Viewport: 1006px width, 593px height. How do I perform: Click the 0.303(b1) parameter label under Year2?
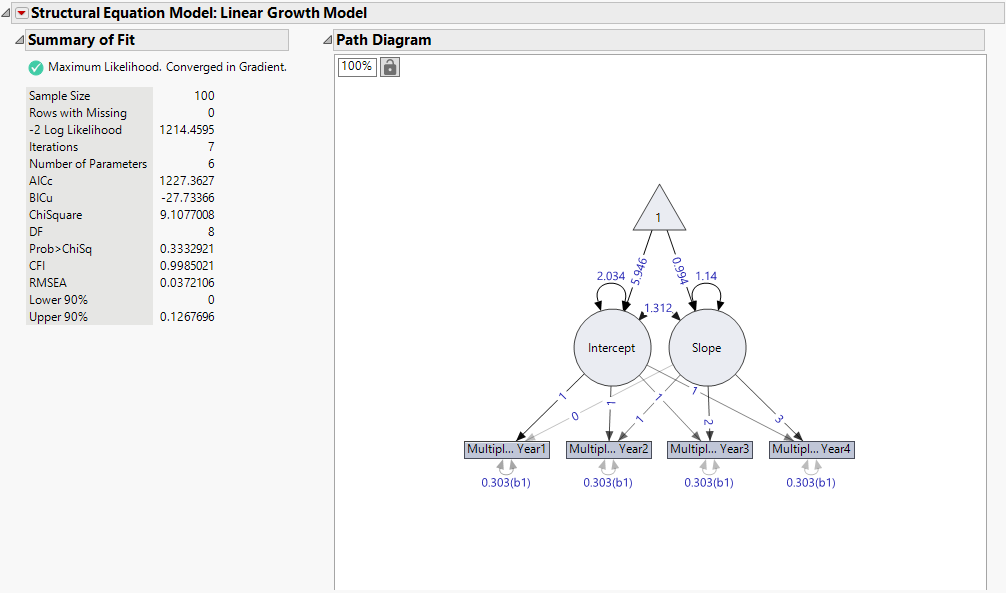(x=608, y=481)
